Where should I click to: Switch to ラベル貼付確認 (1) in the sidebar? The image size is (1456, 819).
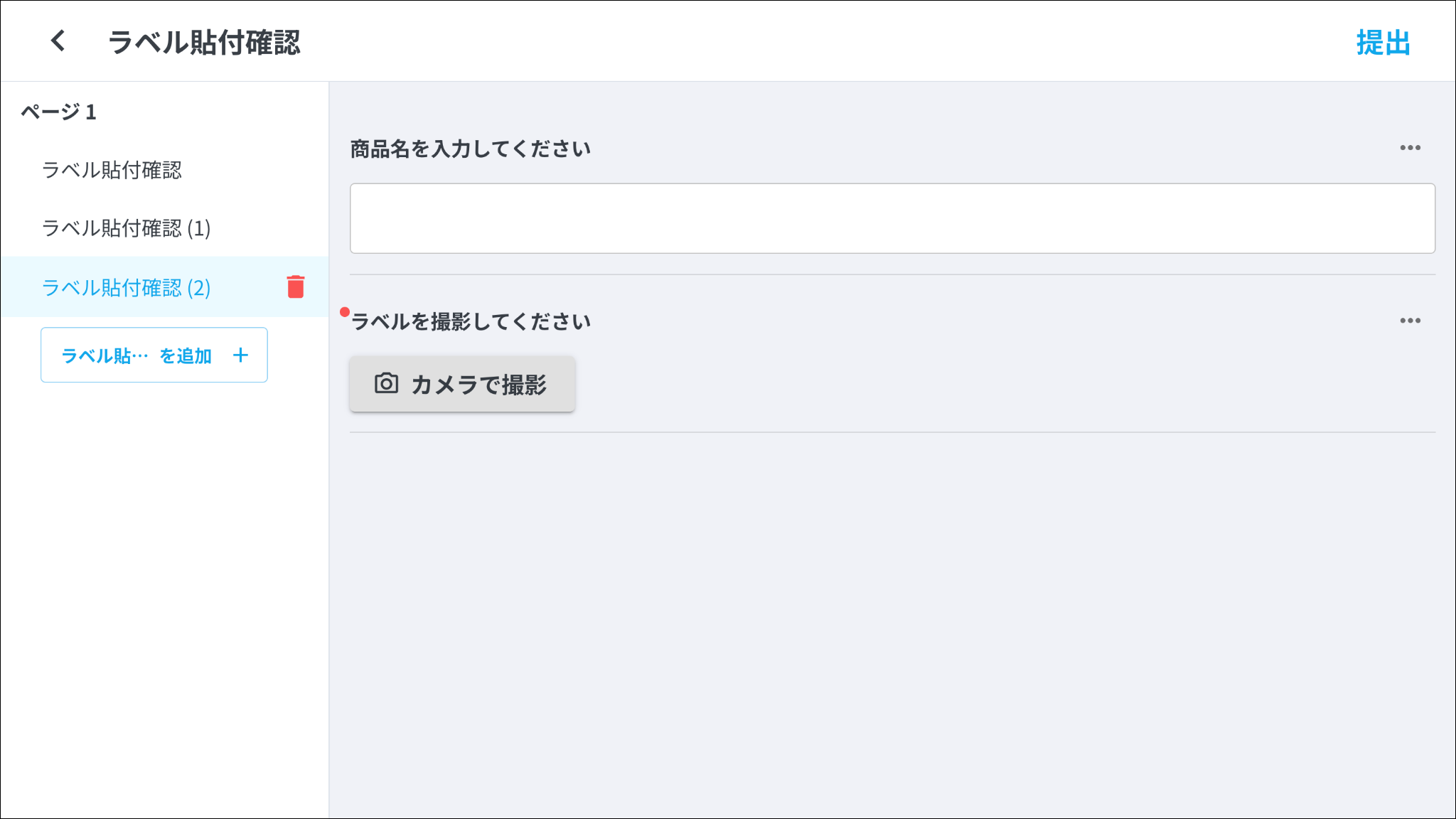(126, 228)
